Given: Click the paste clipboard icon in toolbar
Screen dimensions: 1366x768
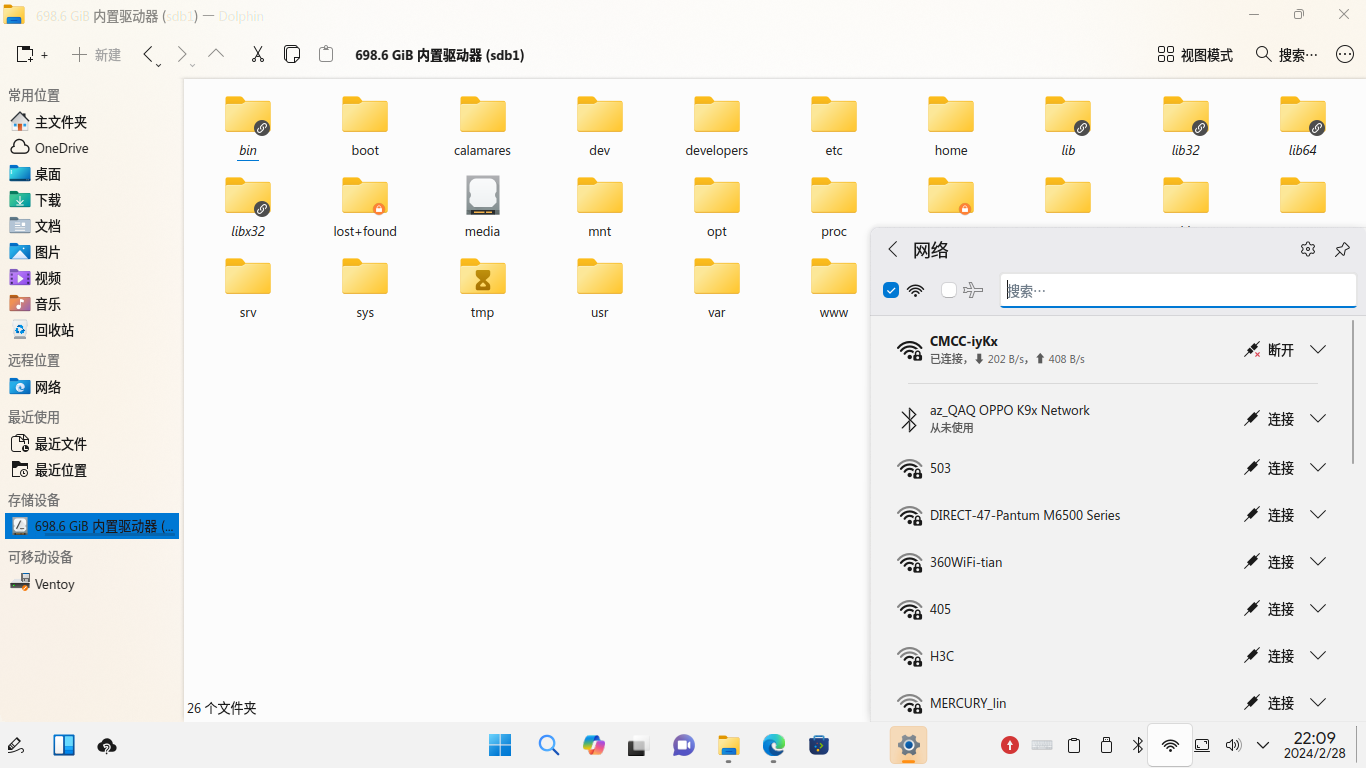Looking at the screenshot, I should [x=325, y=55].
